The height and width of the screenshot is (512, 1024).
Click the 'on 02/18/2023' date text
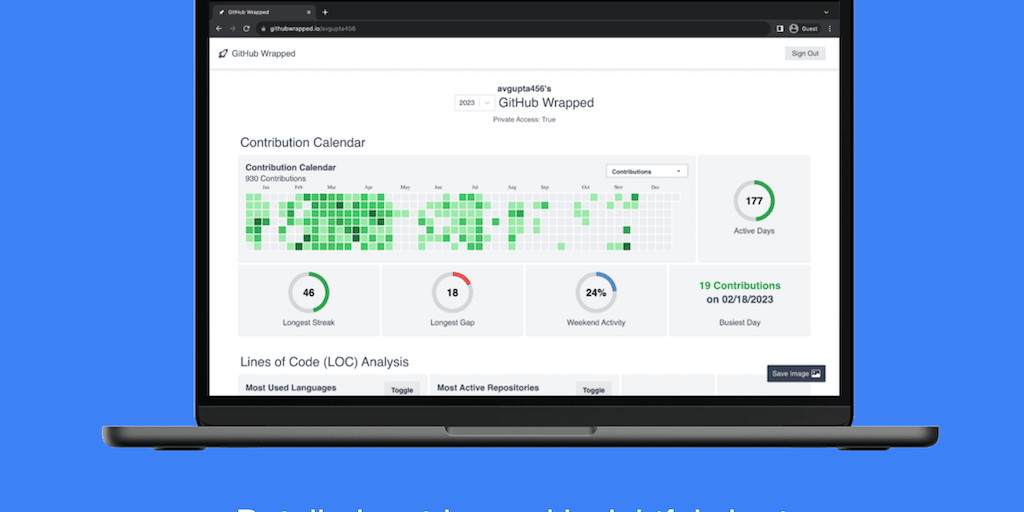point(739,300)
